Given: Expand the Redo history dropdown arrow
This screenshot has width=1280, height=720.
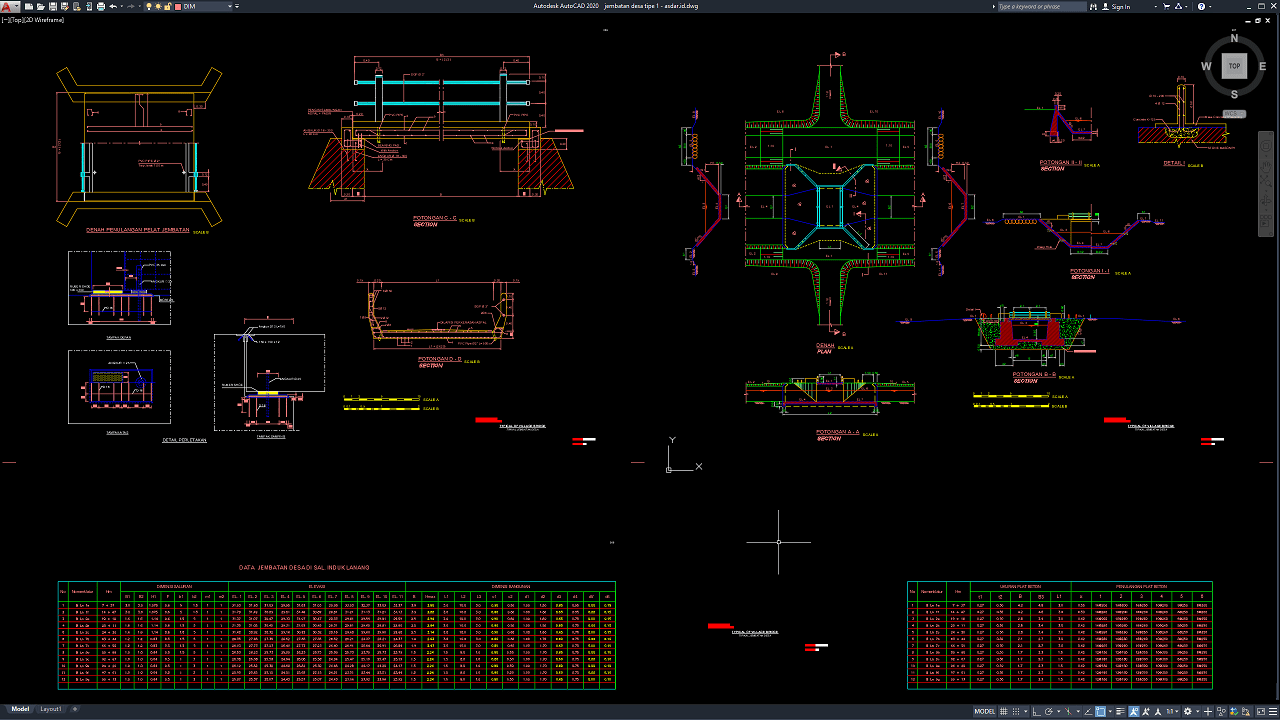Looking at the screenshot, I should (139, 6).
